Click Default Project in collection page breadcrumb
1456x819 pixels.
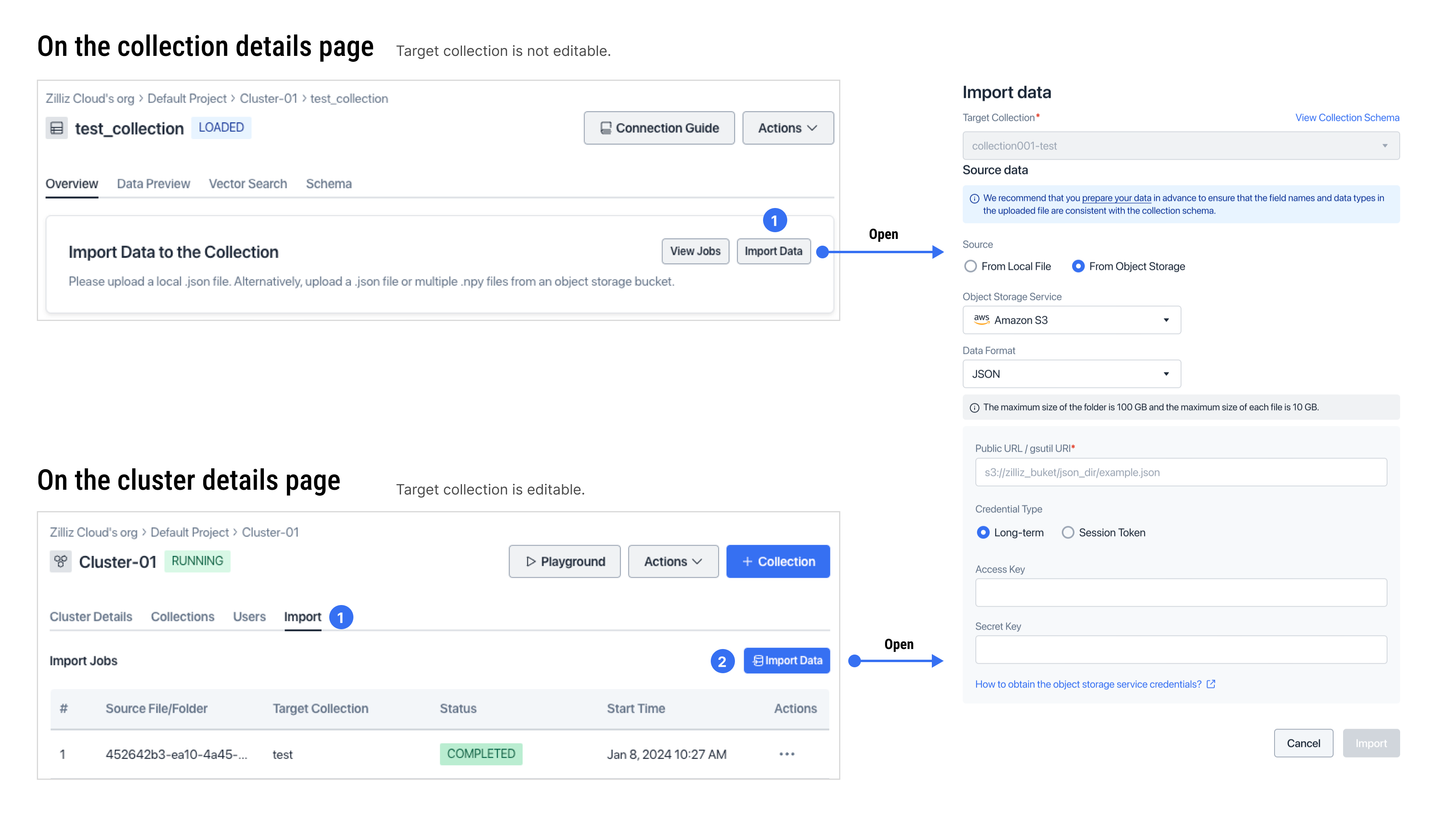pos(187,98)
